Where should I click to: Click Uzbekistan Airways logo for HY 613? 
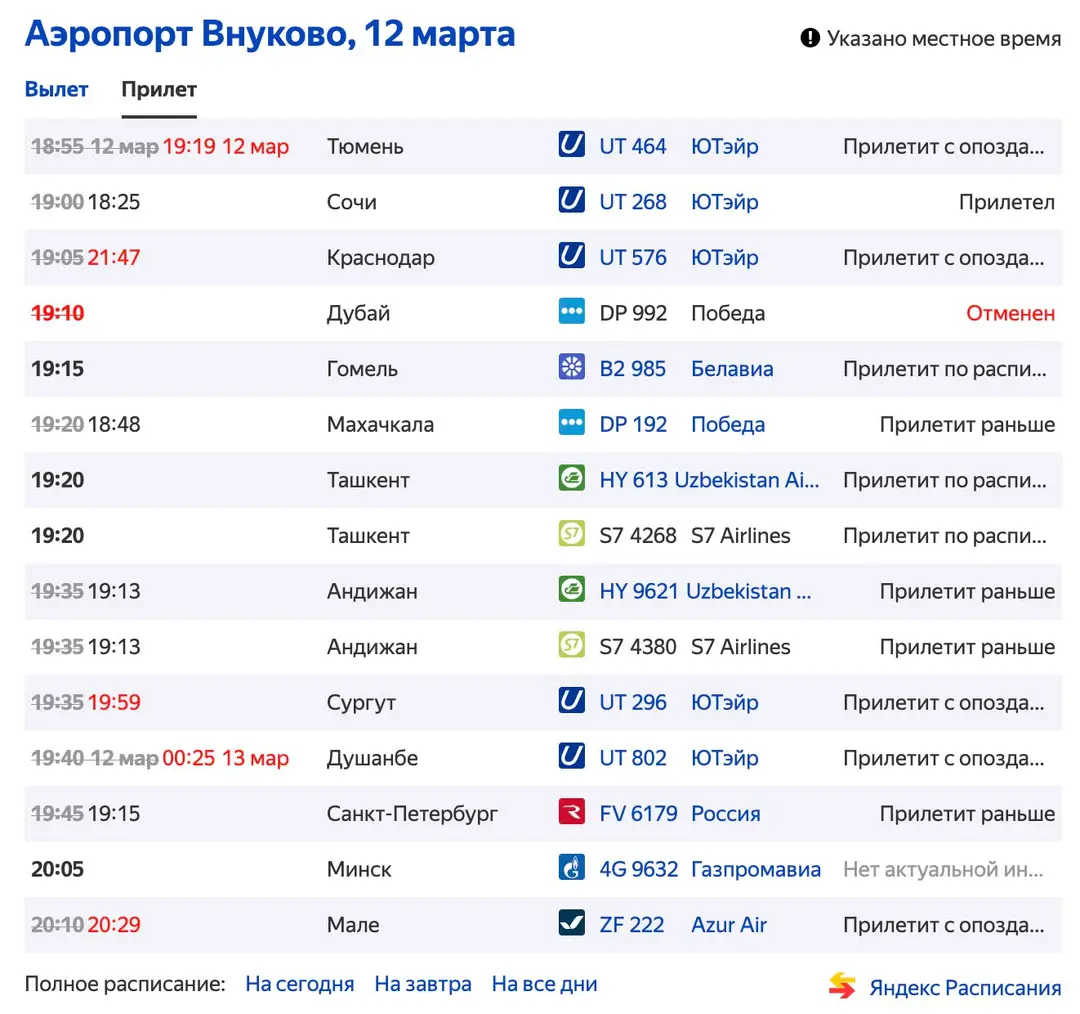click(x=571, y=479)
